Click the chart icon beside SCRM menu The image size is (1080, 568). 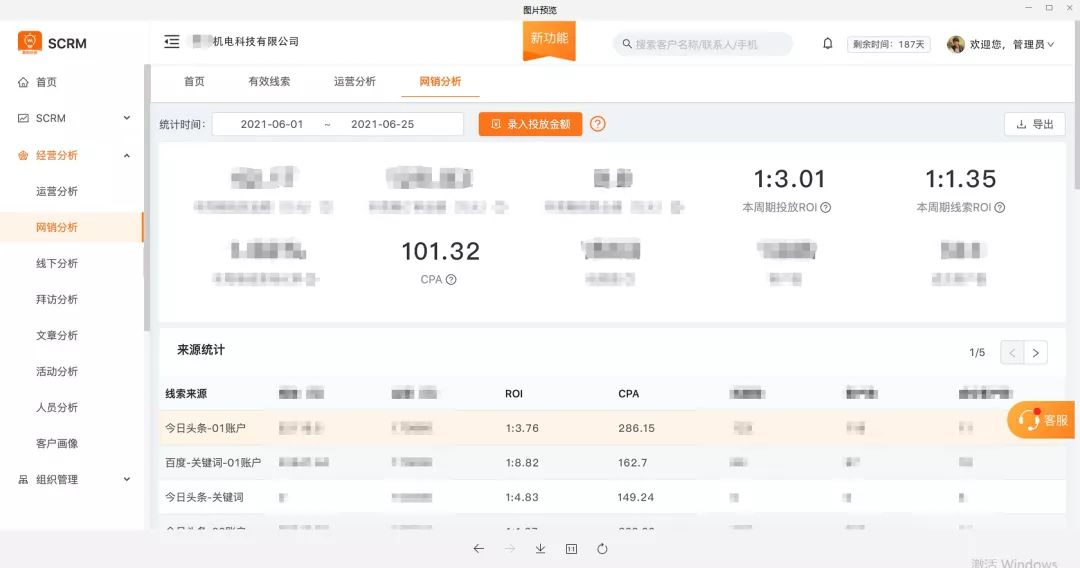click(x=23, y=118)
